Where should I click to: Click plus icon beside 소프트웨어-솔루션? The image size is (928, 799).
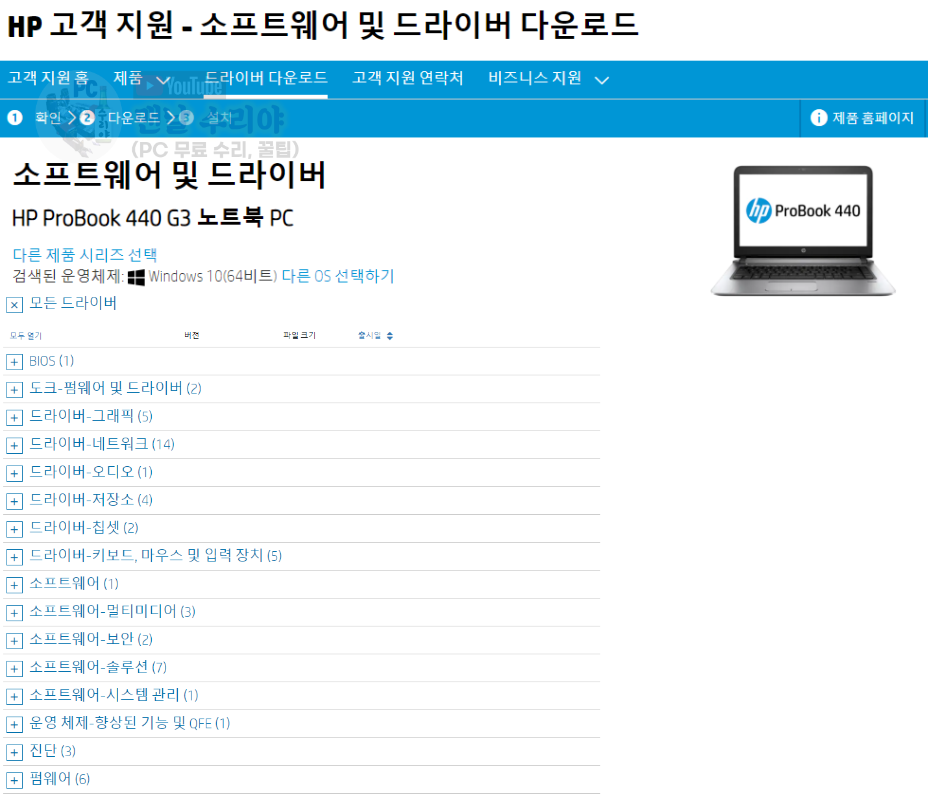[x=14, y=669]
